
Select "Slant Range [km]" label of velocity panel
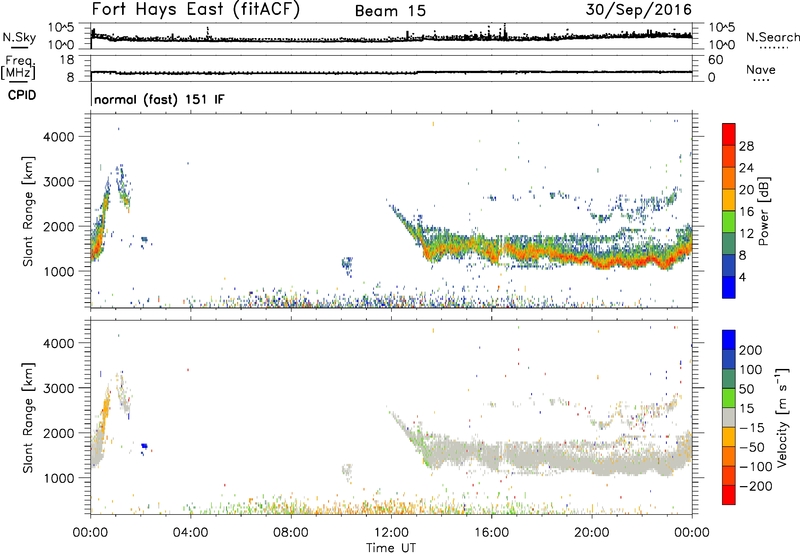28,418
